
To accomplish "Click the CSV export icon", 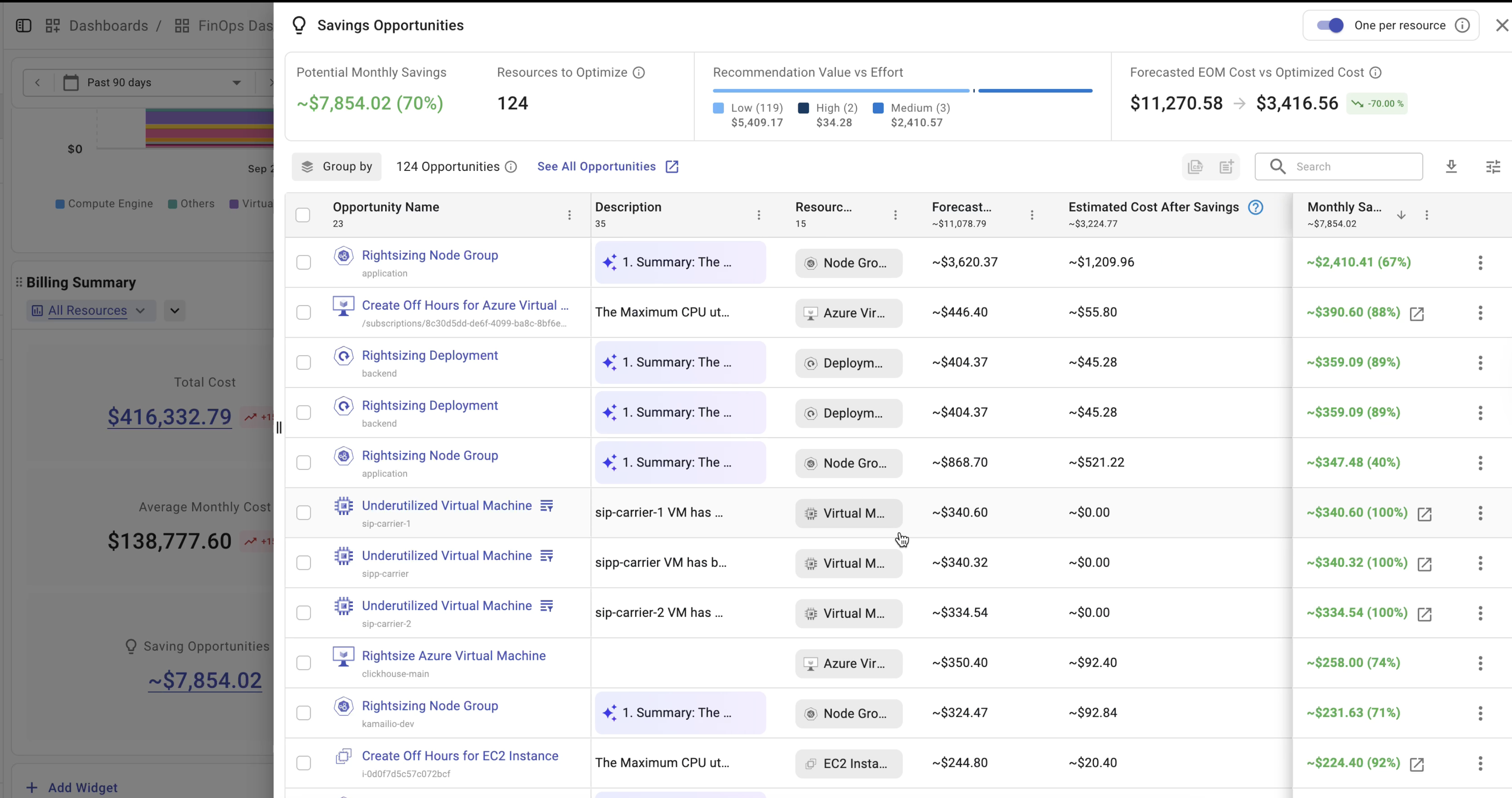I will (1195, 167).
